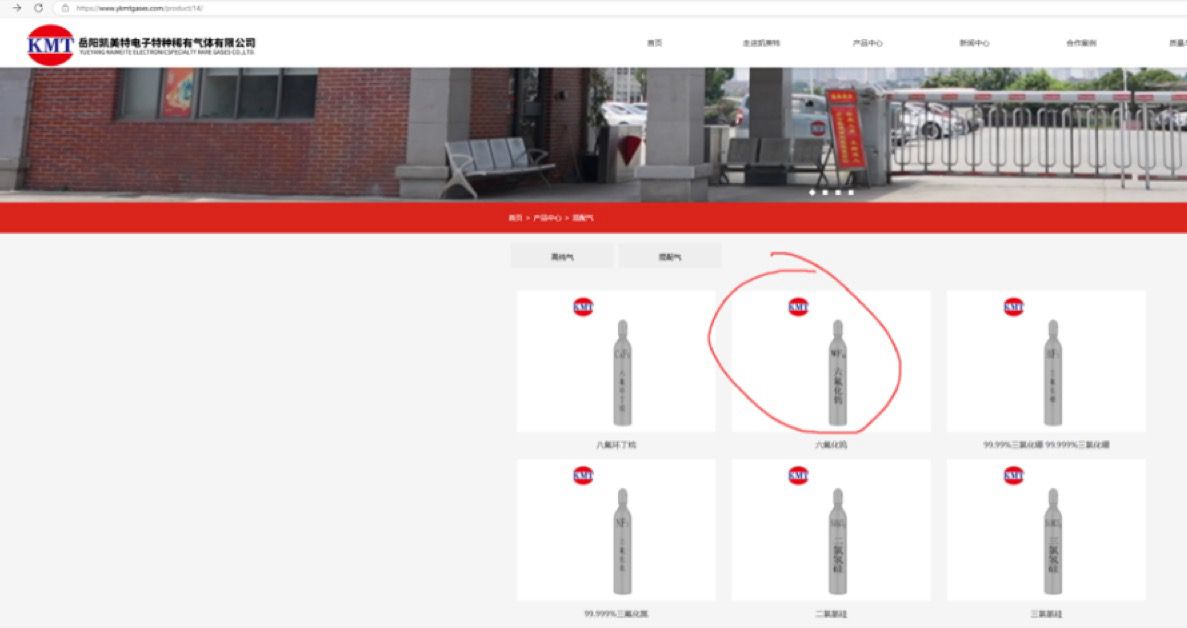Click the 99.99%三氟化硼 99.999%三氟化硼 caption

[1046, 445]
